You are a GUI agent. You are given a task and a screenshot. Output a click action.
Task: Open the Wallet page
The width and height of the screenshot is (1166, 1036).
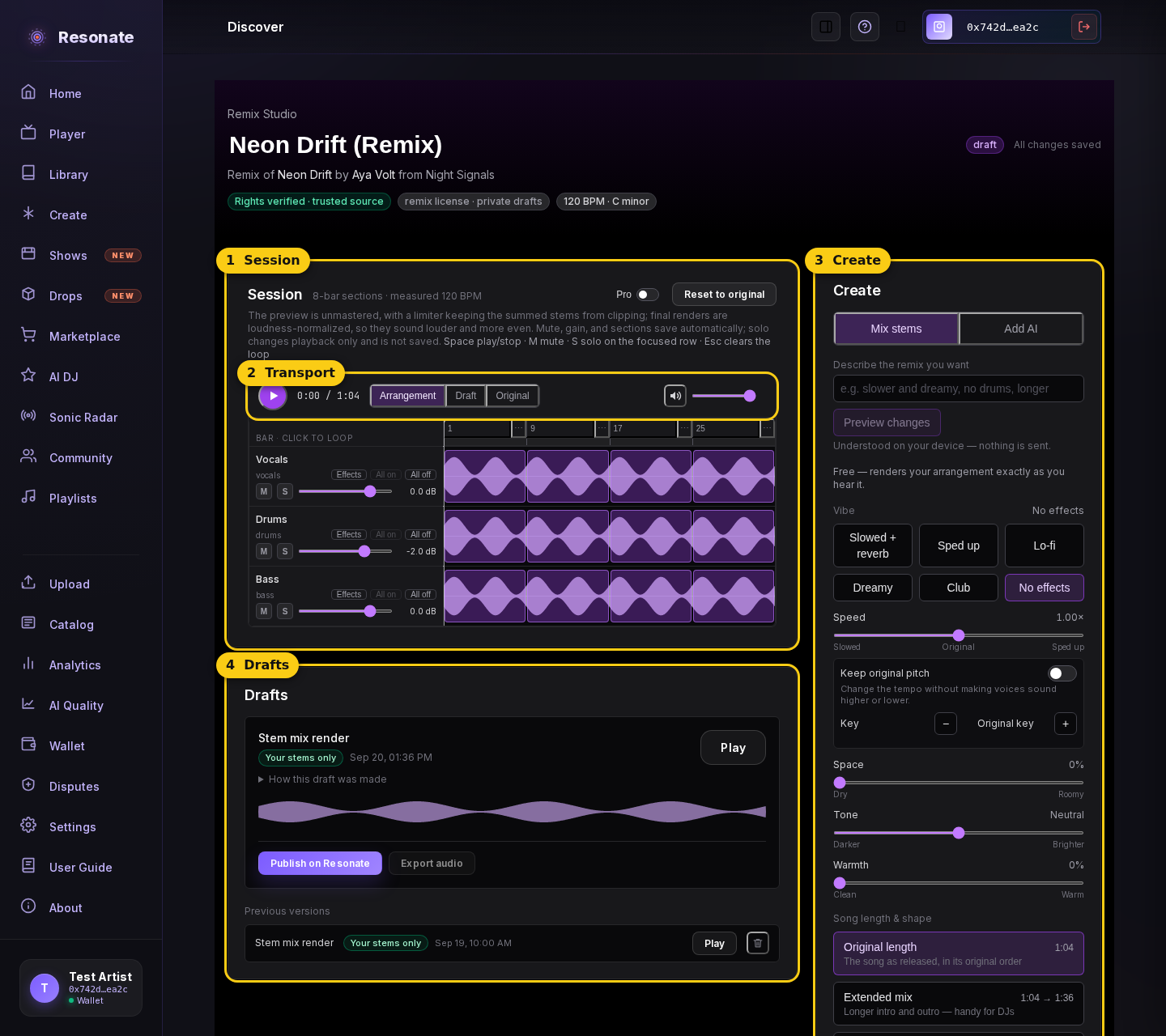point(81,745)
